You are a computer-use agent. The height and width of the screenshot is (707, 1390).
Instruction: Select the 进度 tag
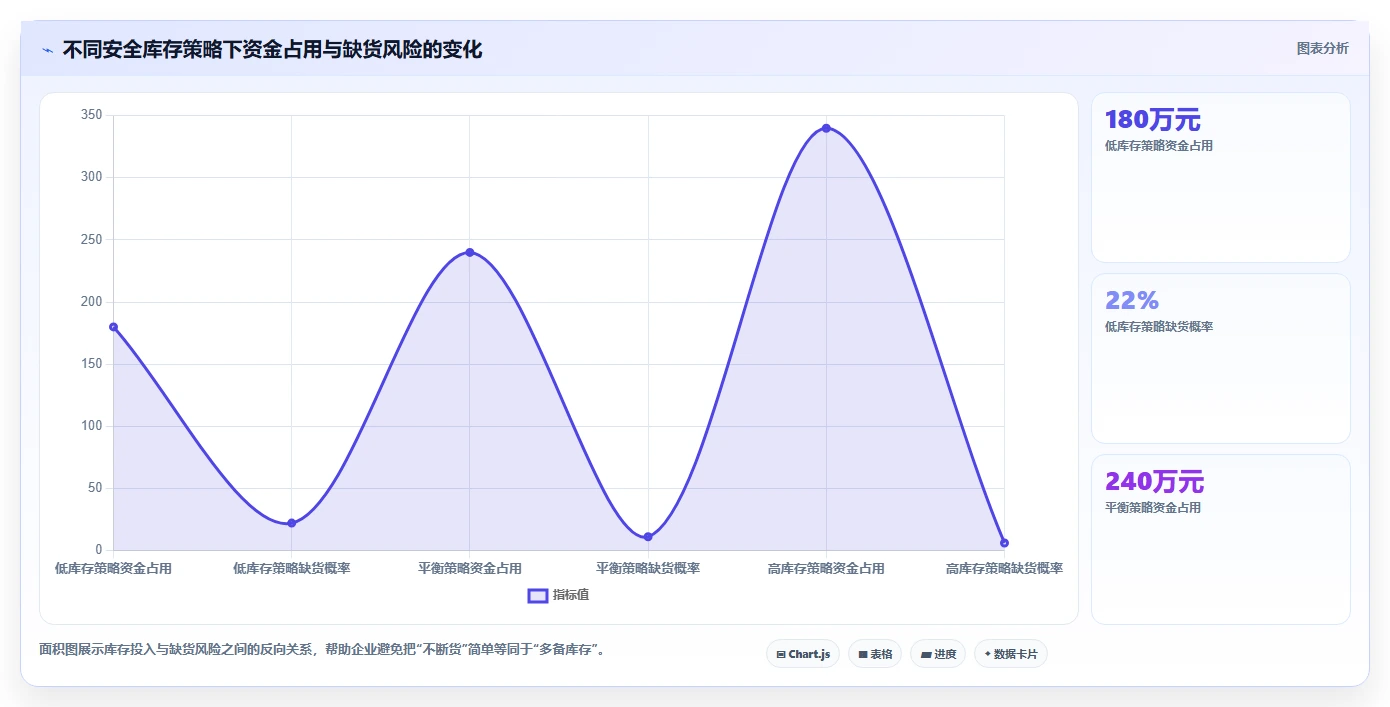click(x=938, y=654)
